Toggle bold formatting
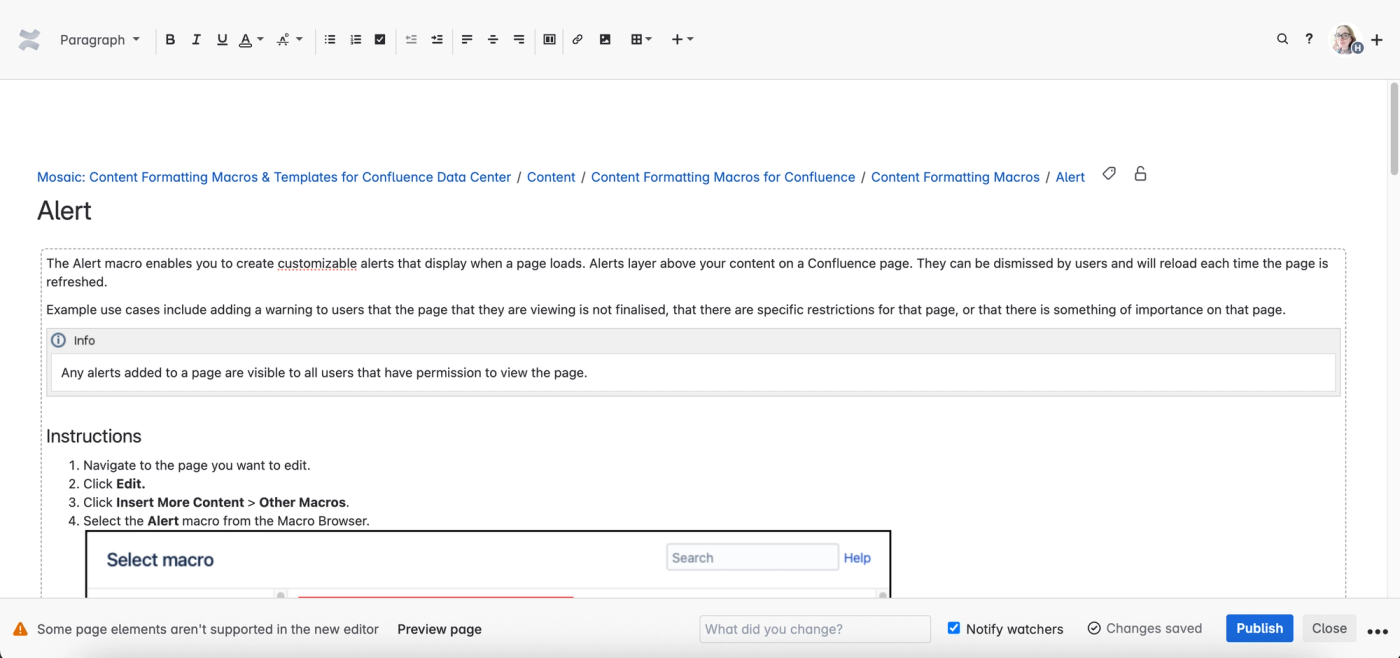This screenshot has width=1400, height=658. click(x=170, y=40)
